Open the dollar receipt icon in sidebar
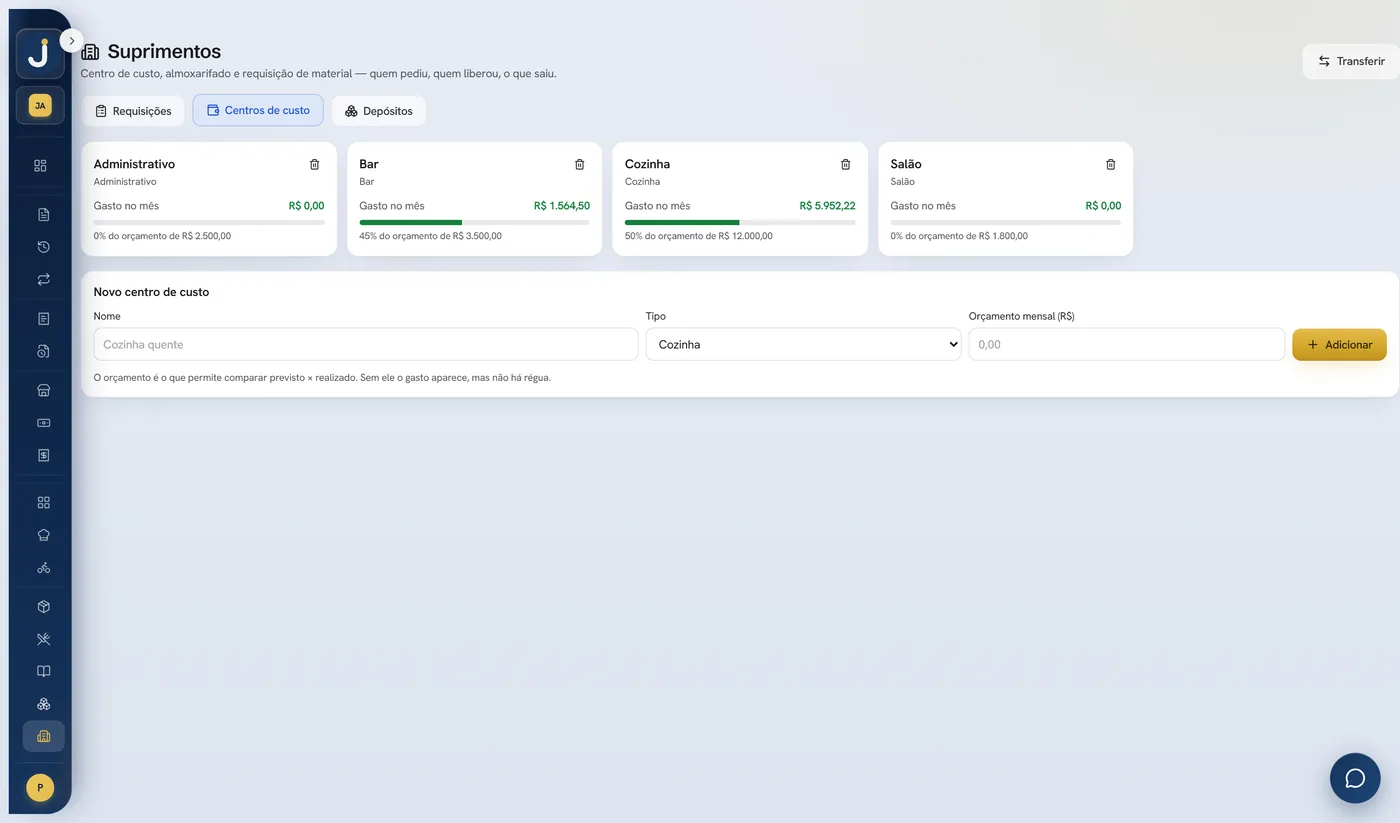Image resolution: width=1400 pixels, height=823 pixels. (x=43, y=455)
